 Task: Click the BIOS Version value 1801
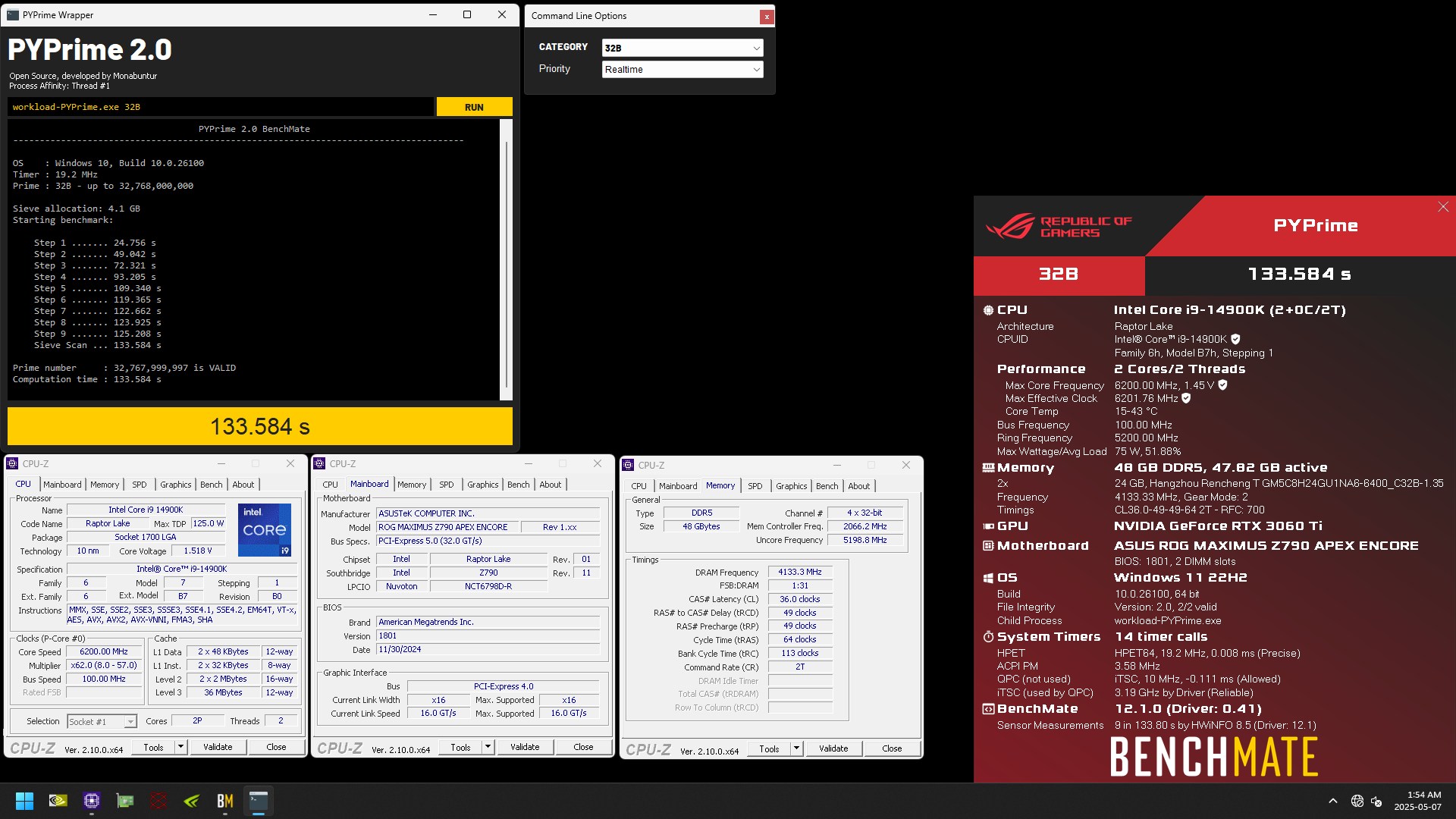click(488, 635)
